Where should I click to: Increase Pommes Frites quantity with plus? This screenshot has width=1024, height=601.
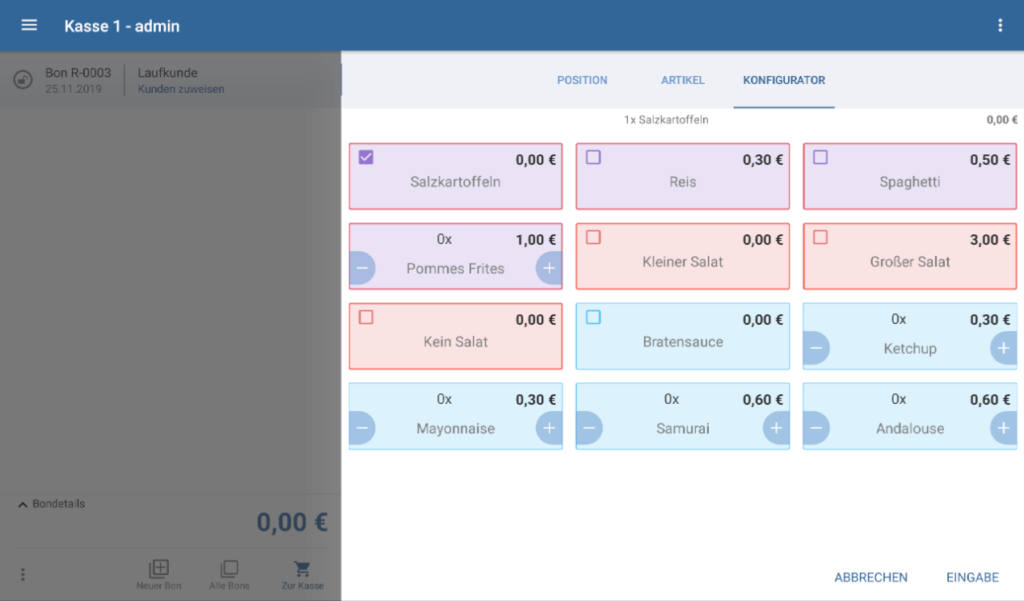548,268
